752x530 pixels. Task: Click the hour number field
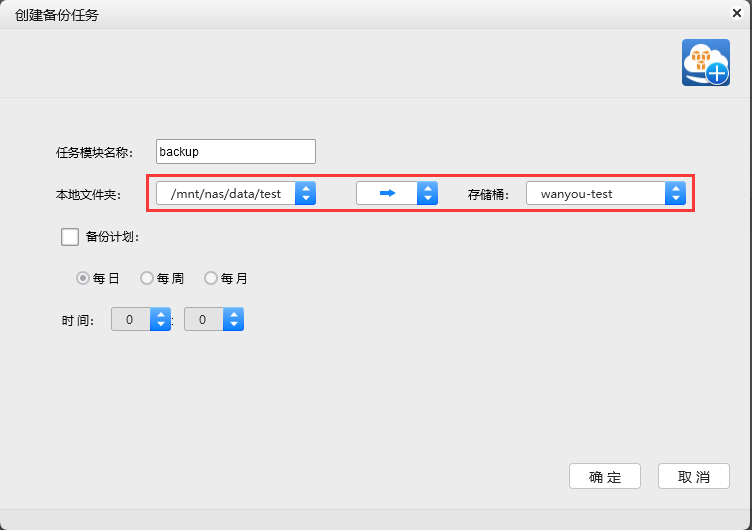coord(130,320)
